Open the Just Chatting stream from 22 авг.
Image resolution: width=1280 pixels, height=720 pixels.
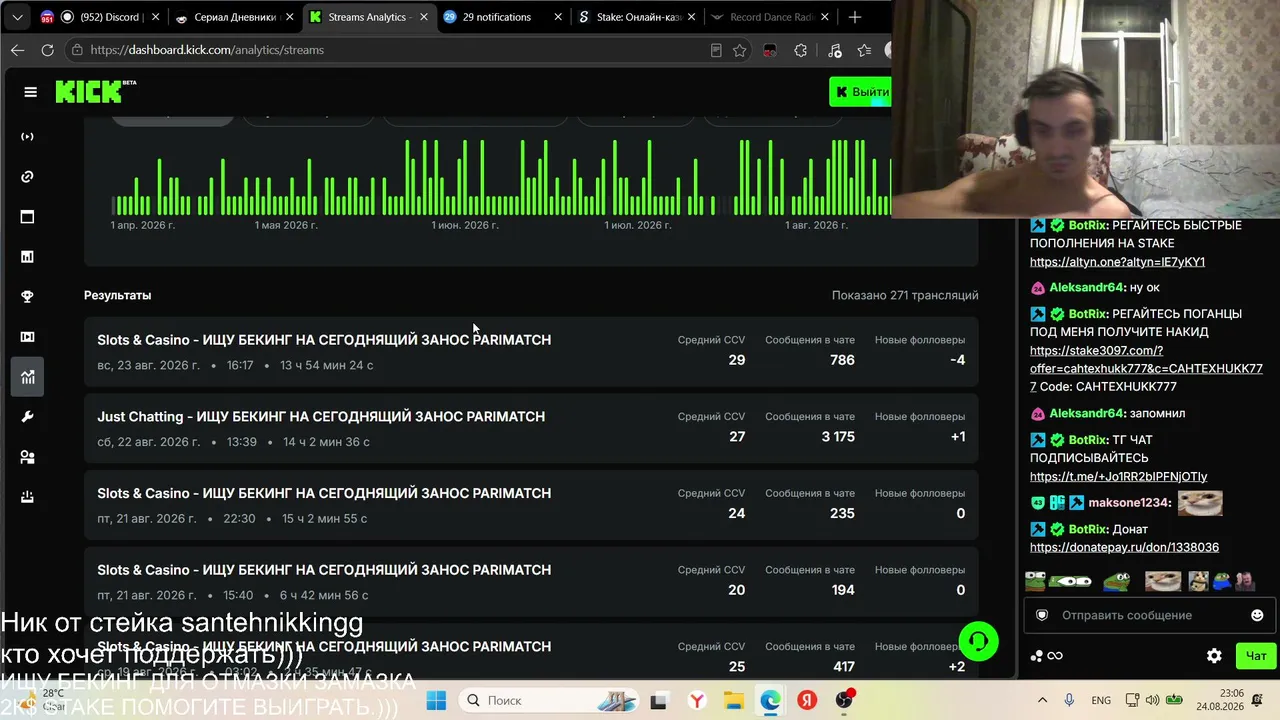point(531,428)
